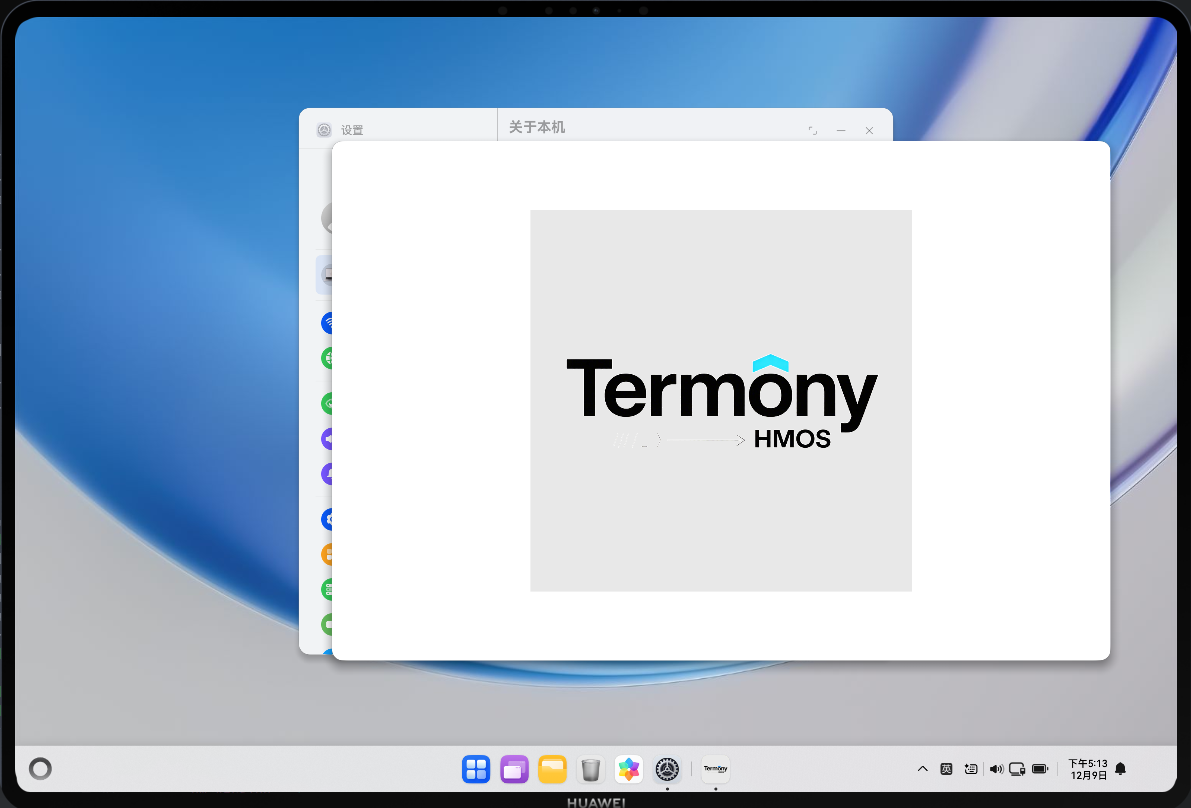1191x808 pixels.
Task: Minimize the Settings window
Action: click(841, 131)
